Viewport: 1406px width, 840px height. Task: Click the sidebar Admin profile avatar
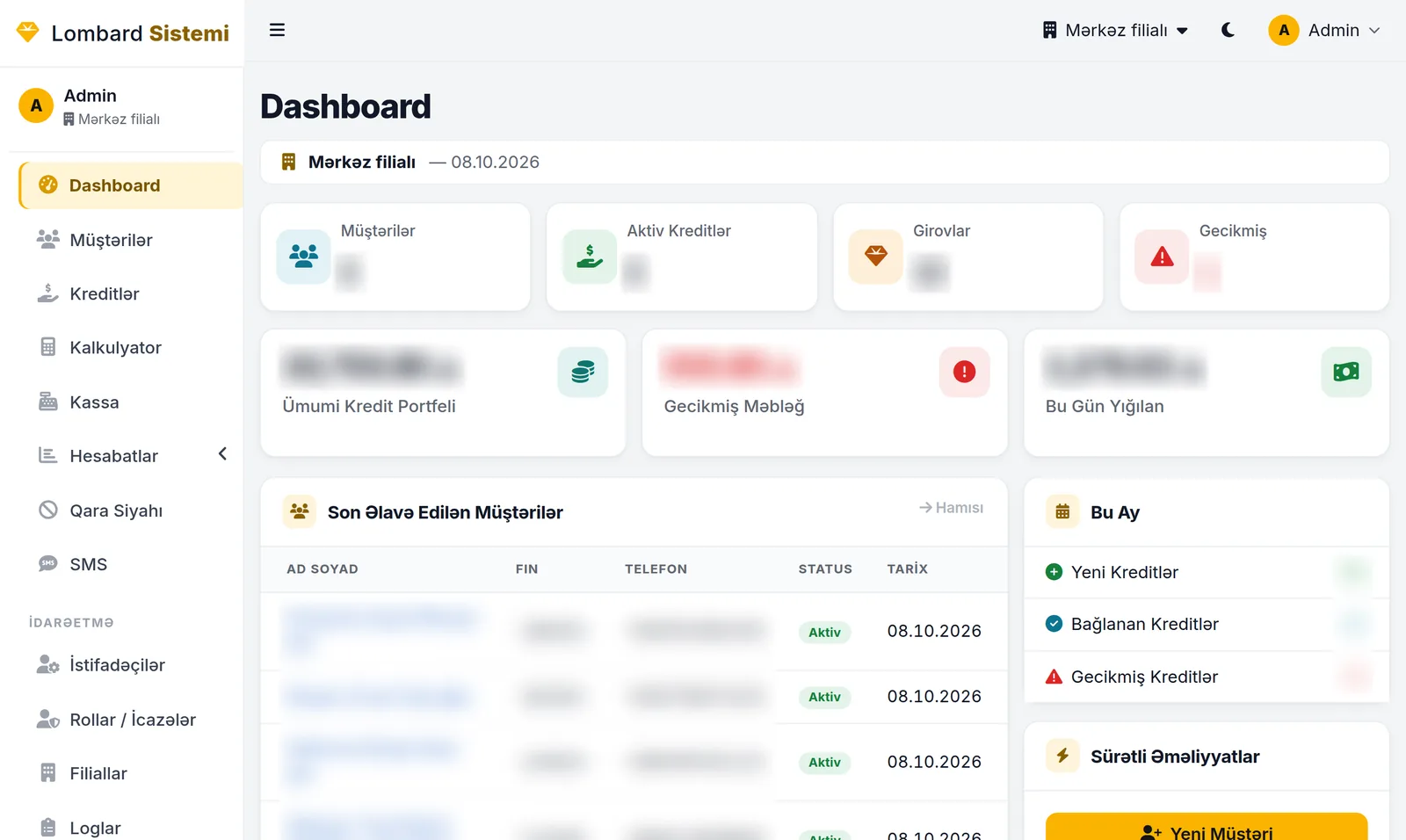36,105
